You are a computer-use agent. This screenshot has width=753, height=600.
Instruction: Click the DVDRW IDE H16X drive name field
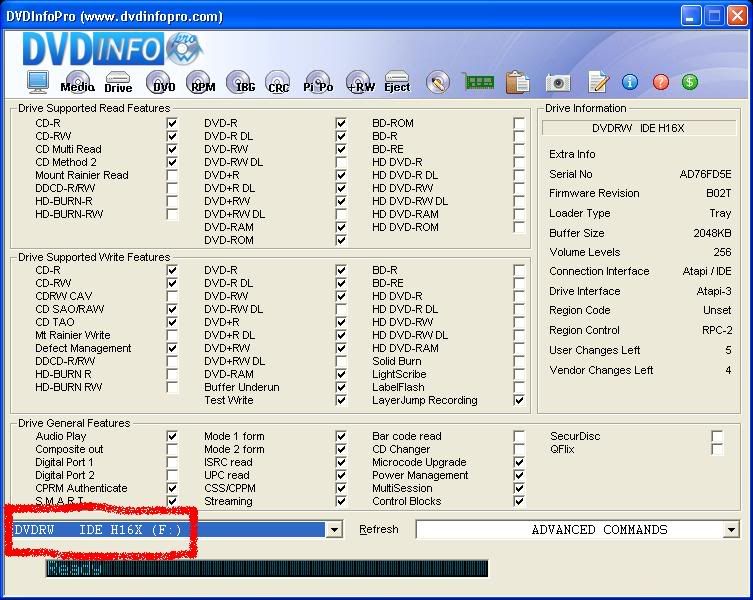(x=638, y=128)
